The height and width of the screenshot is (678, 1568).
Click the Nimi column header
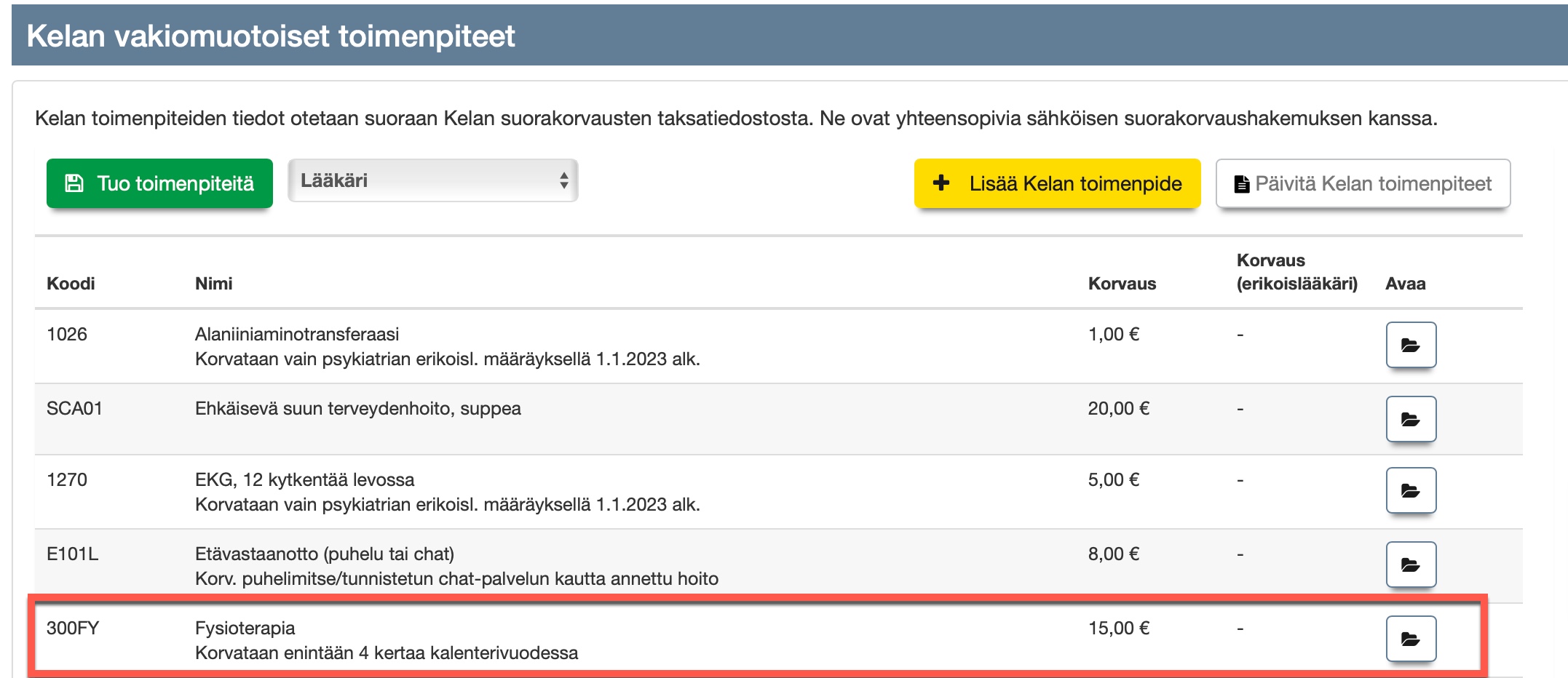(x=213, y=284)
